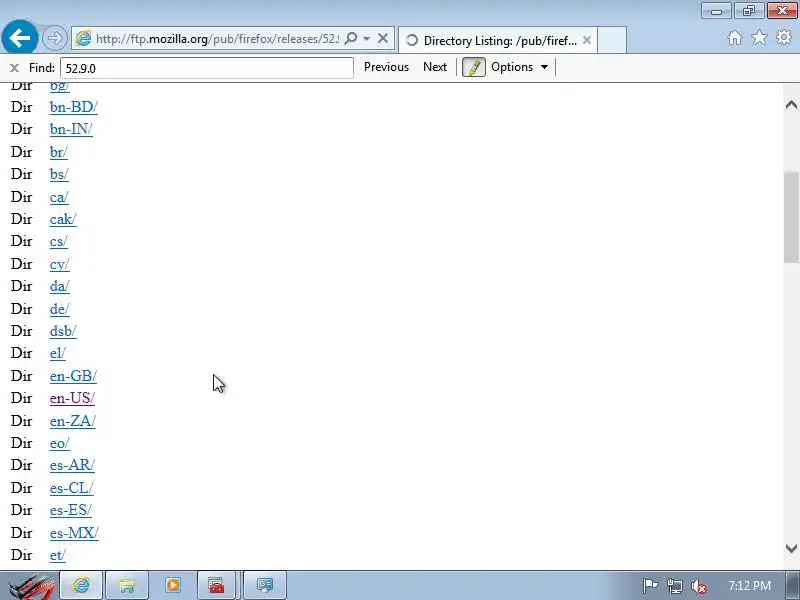Screen dimensions: 800x600
Task: Jump to Previous find match
Action: pyautogui.click(x=386, y=67)
